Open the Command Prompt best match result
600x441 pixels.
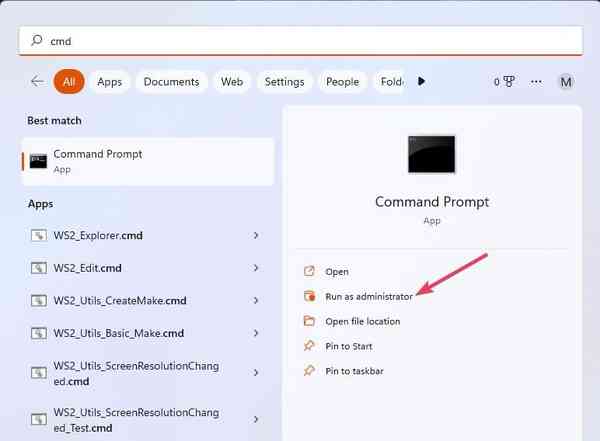click(148, 161)
